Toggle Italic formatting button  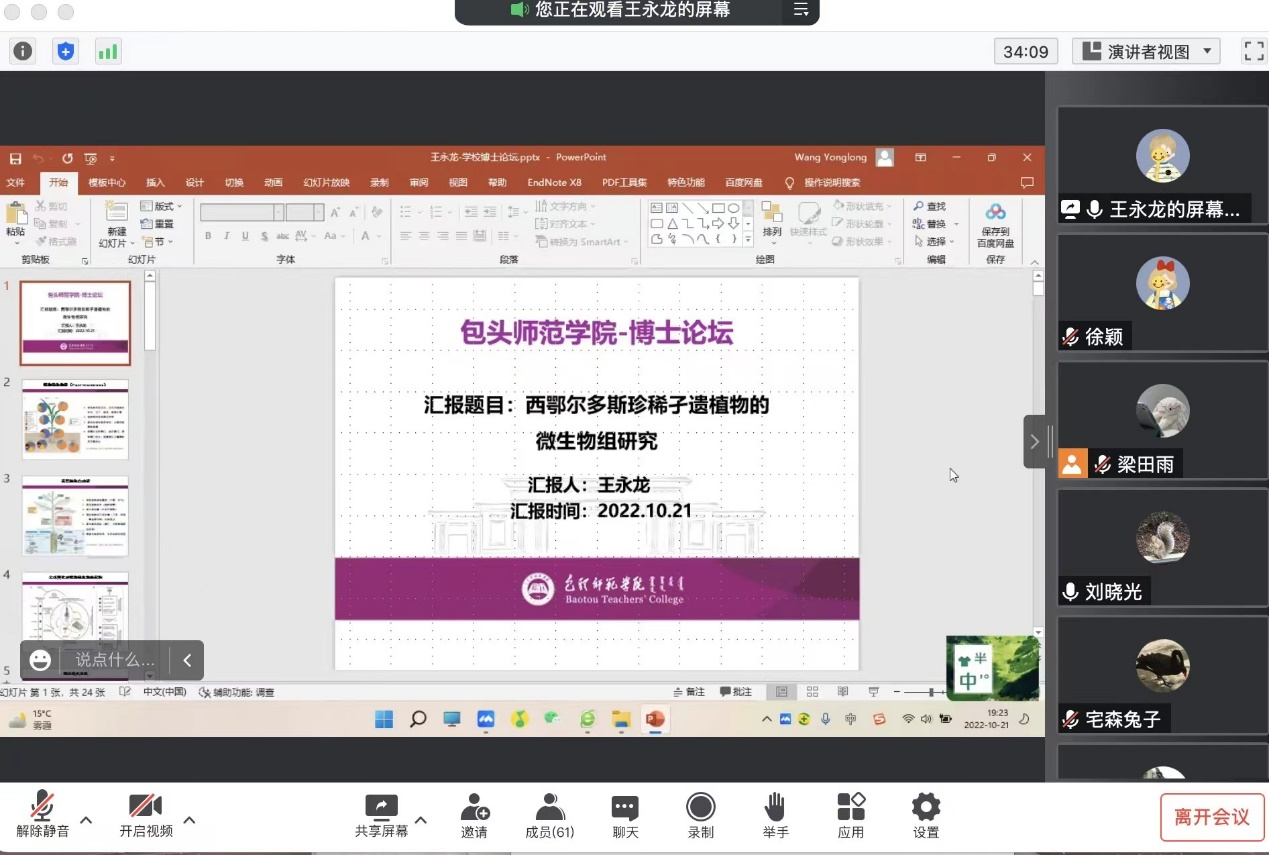tap(227, 236)
